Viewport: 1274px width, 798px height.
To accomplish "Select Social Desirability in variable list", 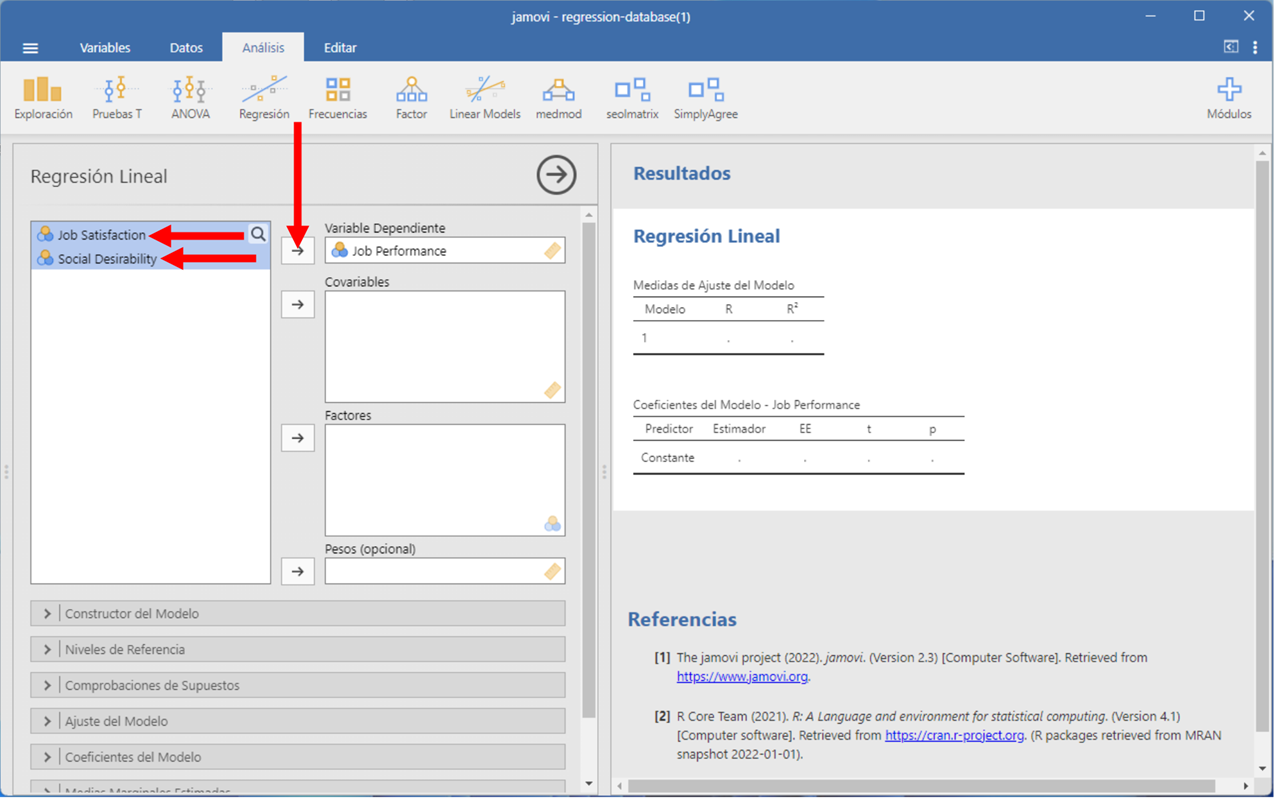I will coord(107,259).
